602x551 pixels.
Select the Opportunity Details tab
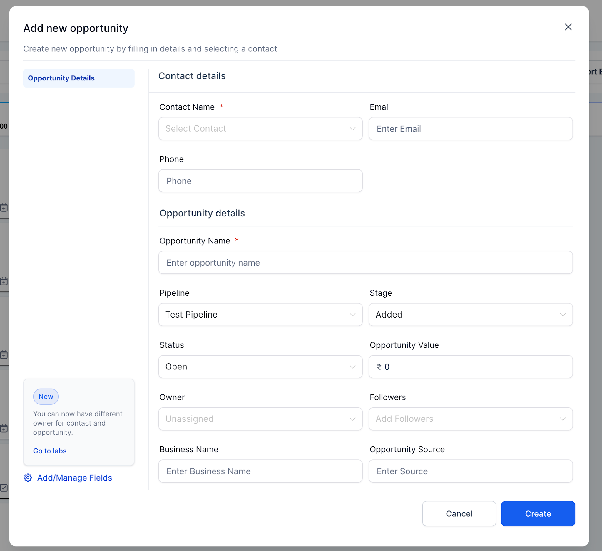coord(79,78)
